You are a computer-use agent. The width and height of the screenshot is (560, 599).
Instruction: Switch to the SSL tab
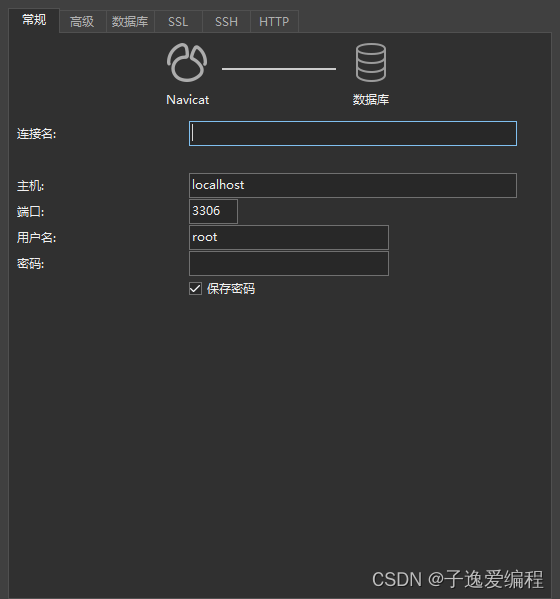pyautogui.click(x=178, y=22)
